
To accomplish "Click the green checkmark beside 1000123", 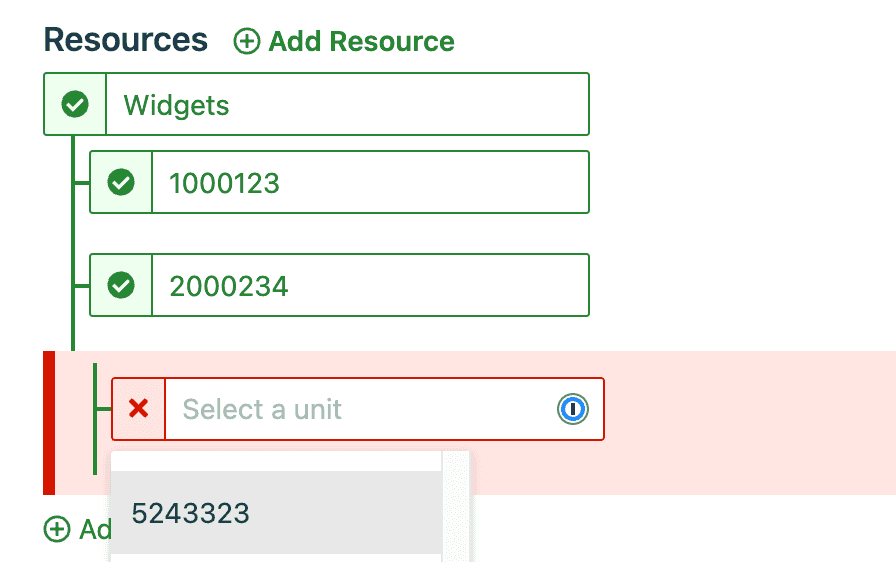I will point(121,182).
